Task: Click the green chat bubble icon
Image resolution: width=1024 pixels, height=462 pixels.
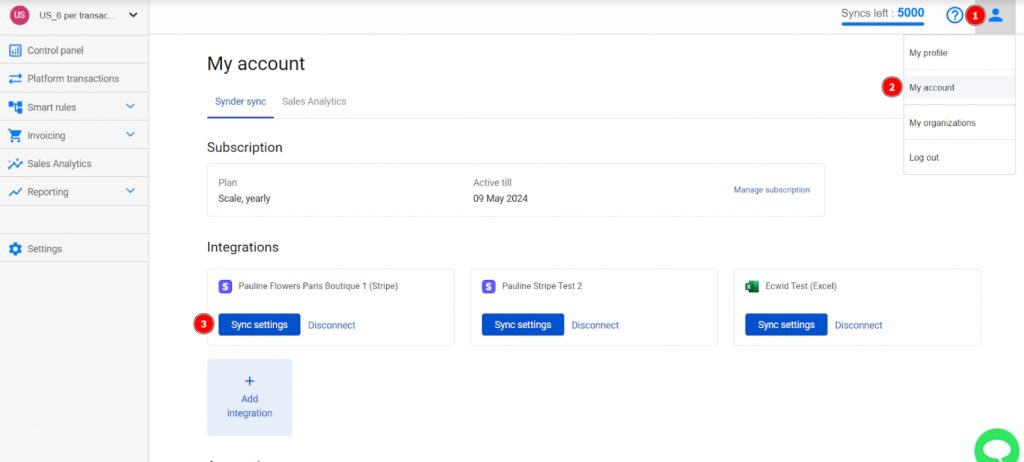Action: click(x=998, y=448)
